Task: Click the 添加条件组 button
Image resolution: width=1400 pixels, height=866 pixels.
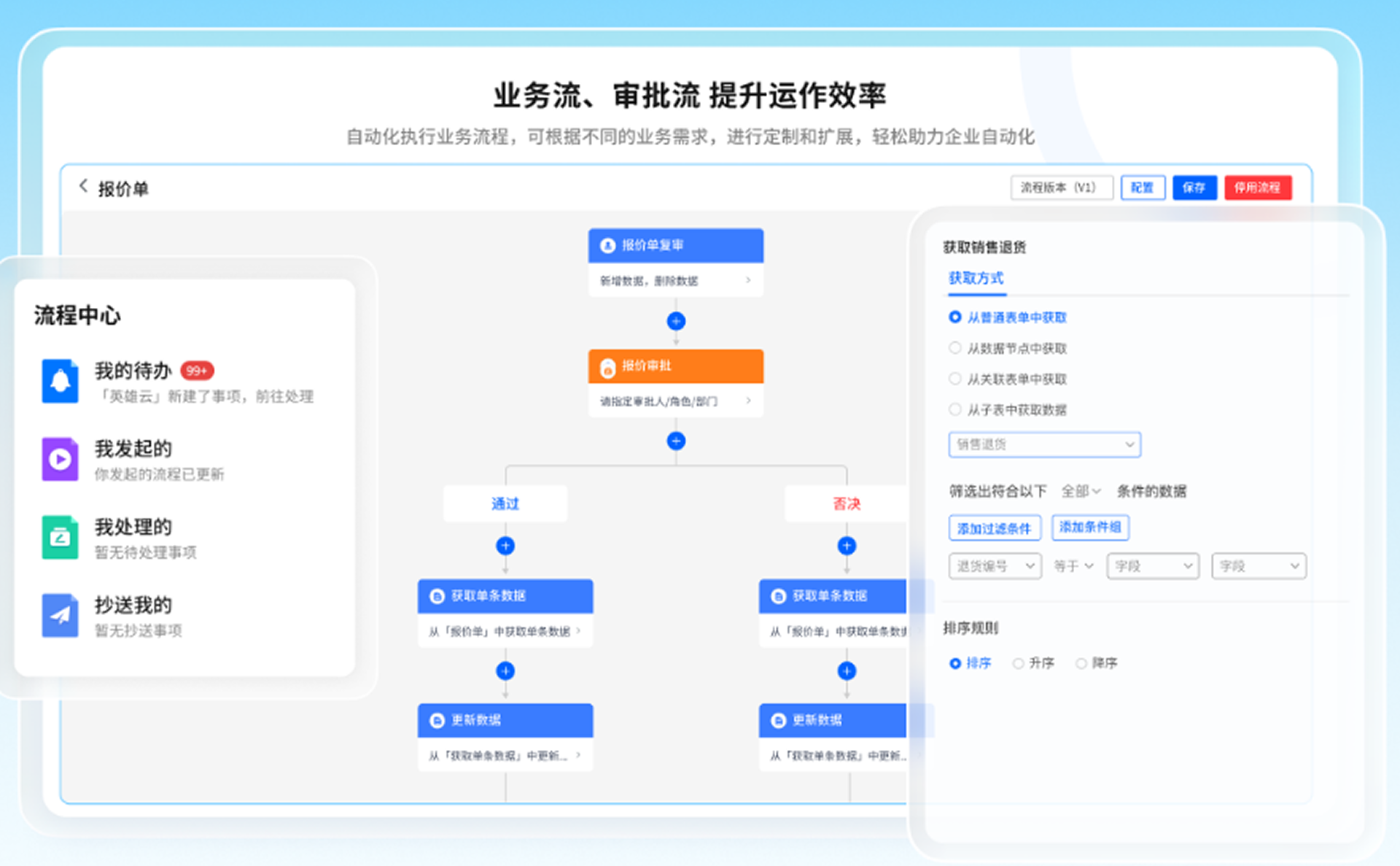Action: (1090, 527)
